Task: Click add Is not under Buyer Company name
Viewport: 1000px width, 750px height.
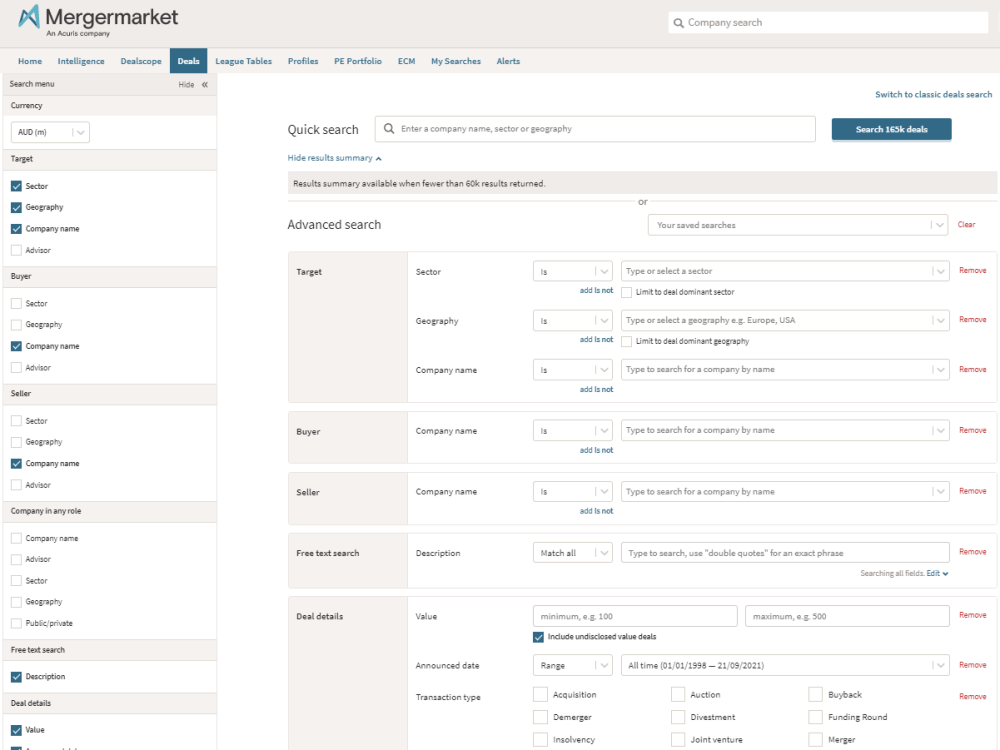Action: pyautogui.click(x=596, y=450)
